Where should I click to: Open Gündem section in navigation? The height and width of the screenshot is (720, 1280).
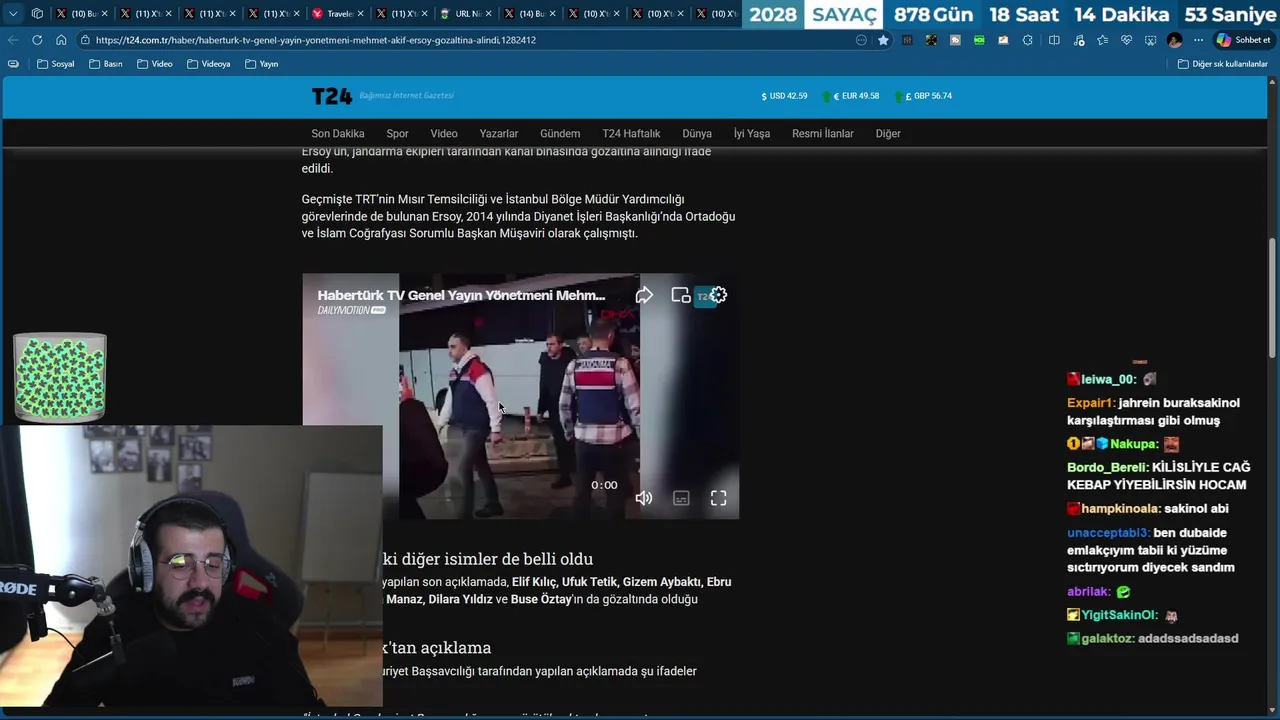560,133
